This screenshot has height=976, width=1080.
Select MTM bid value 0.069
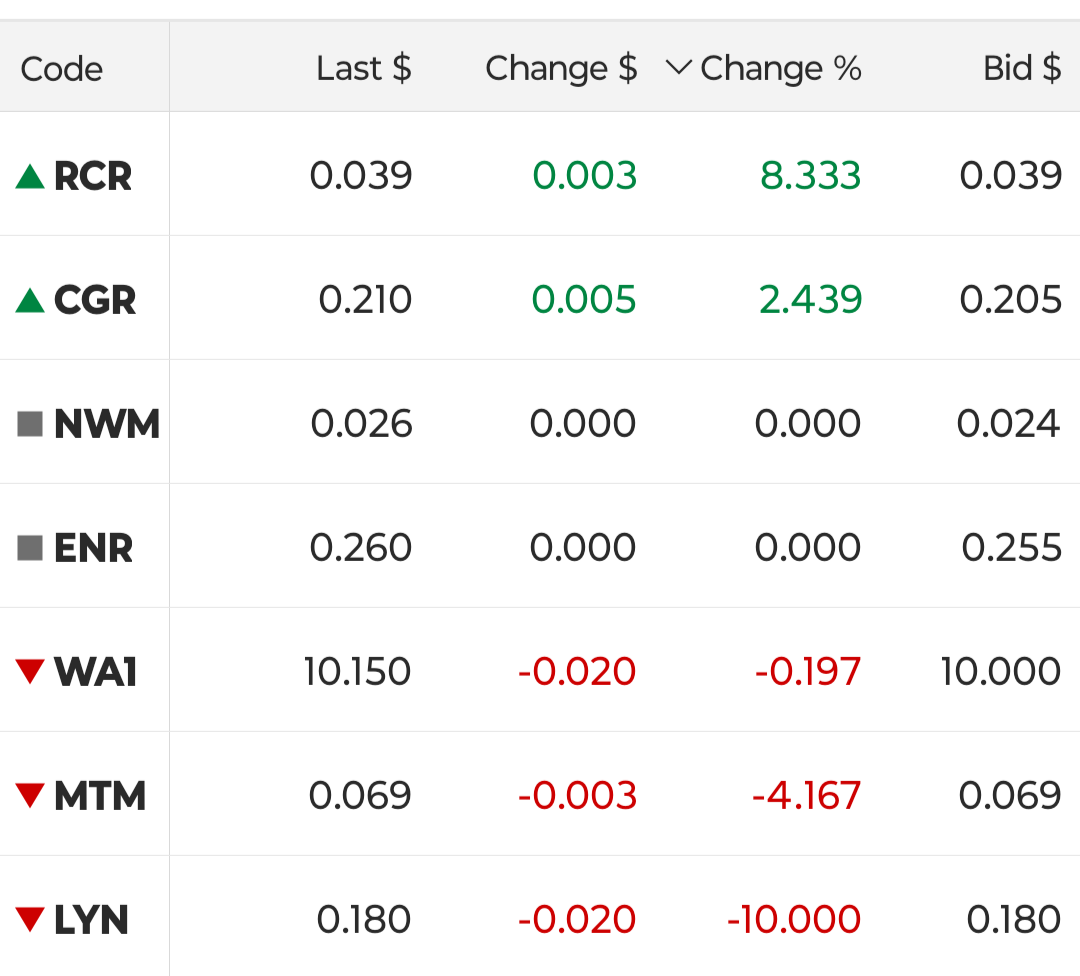point(1010,796)
